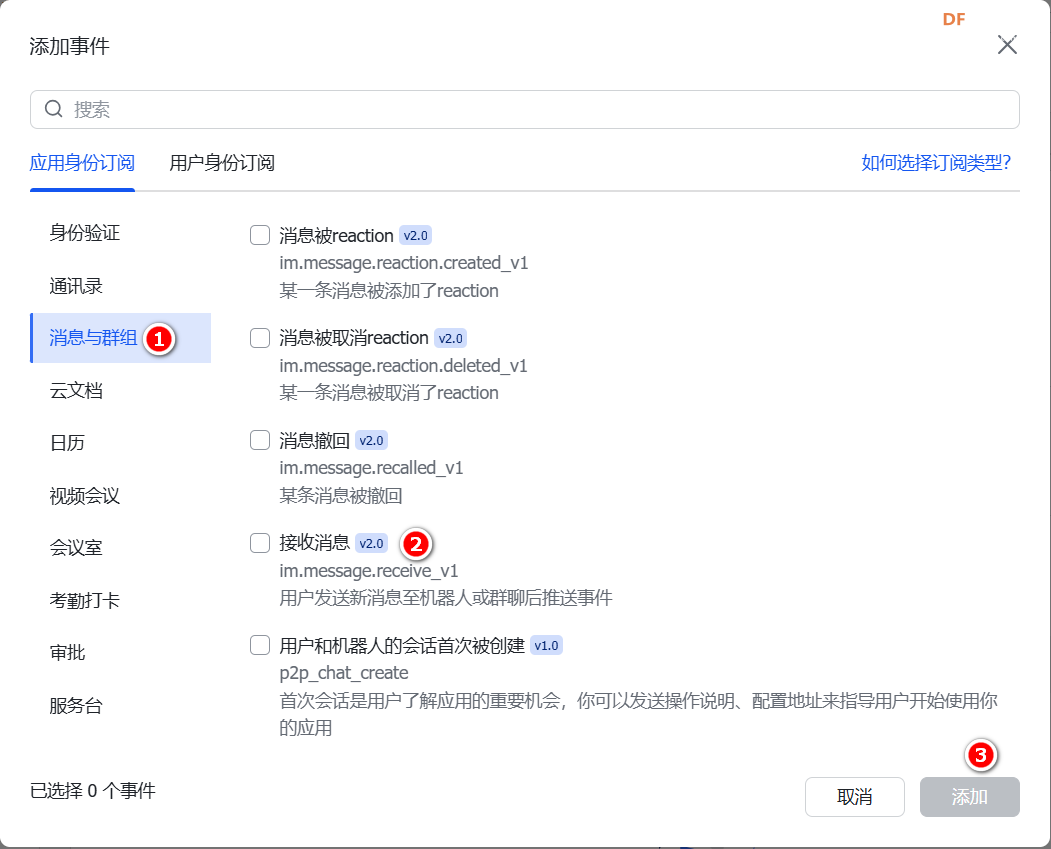Click the v2.0 badge beside 消息被reaction
The height and width of the screenshot is (849, 1051).
click(416, 236)
